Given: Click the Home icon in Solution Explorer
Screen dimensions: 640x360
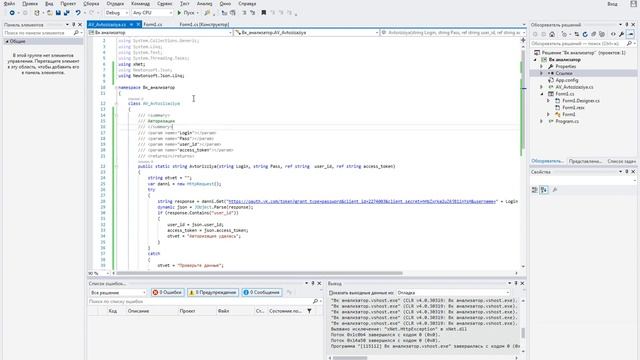Looking at the screenshot, I should tap(552, 34).
